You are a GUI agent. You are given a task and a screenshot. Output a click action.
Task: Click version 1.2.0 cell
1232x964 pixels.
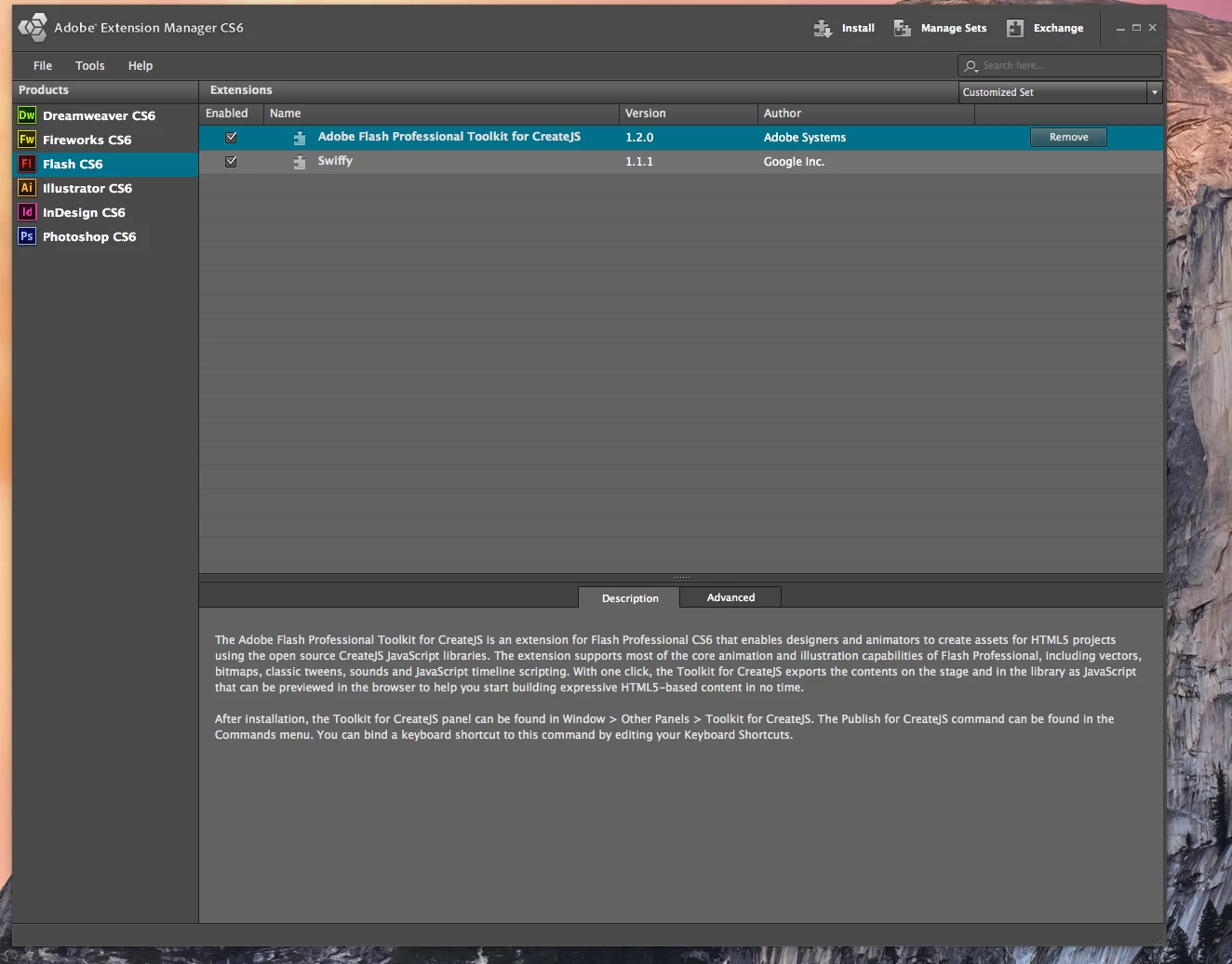pos(639,138)
